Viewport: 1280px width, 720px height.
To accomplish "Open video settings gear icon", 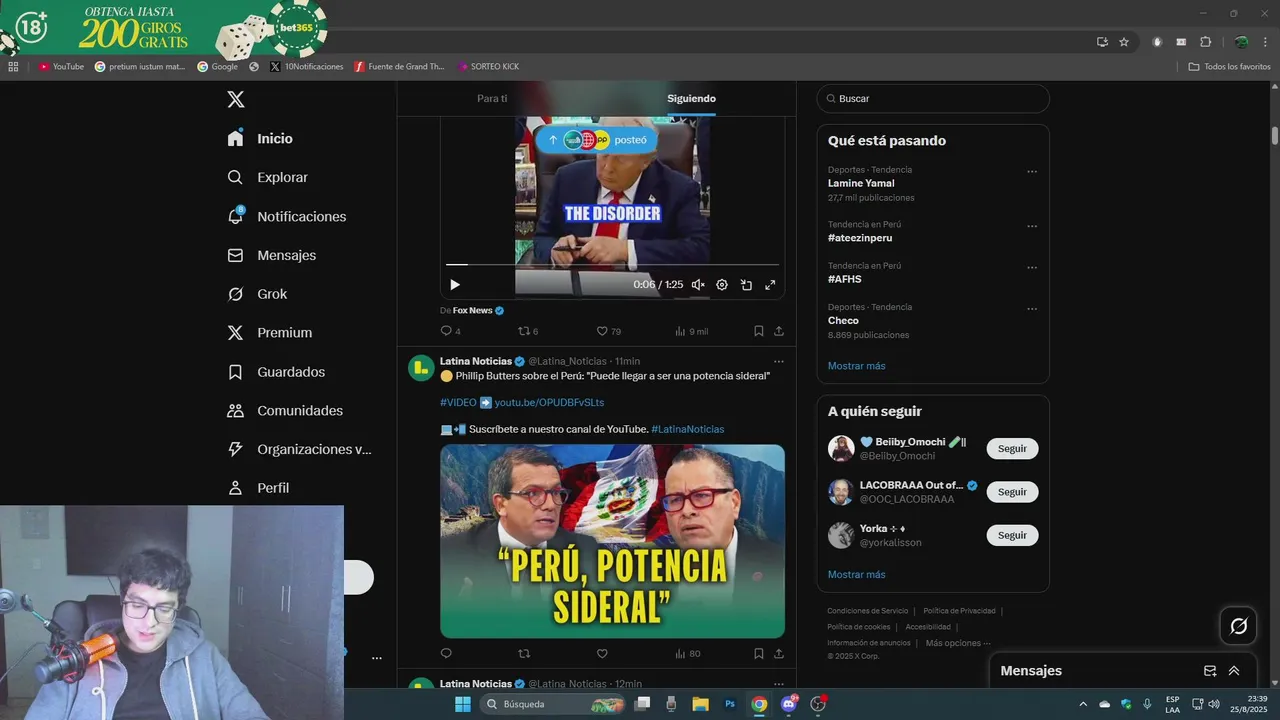I will coord(722,285).
